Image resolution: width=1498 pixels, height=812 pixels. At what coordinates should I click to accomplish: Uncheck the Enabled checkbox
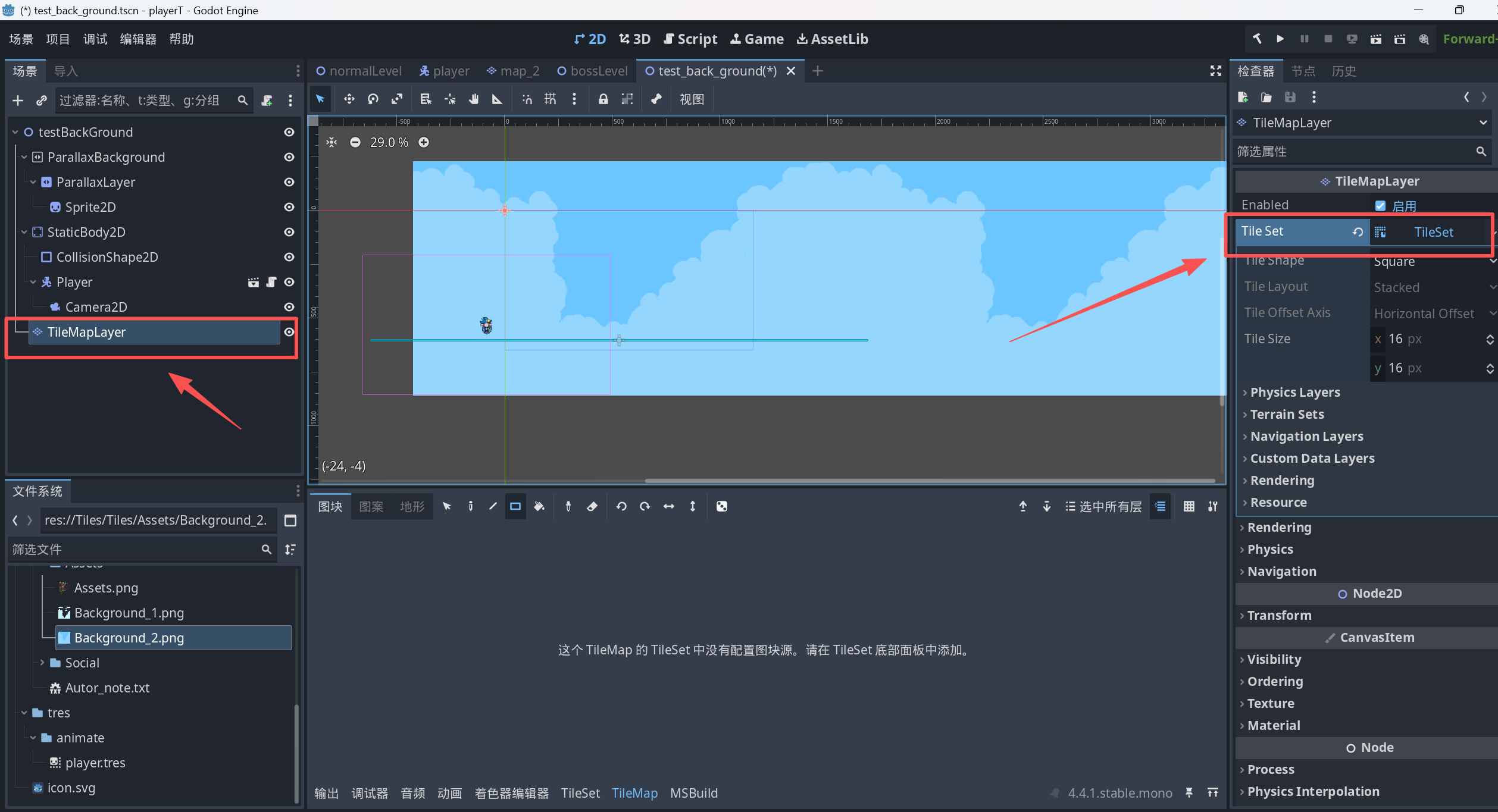(1381, 206)
